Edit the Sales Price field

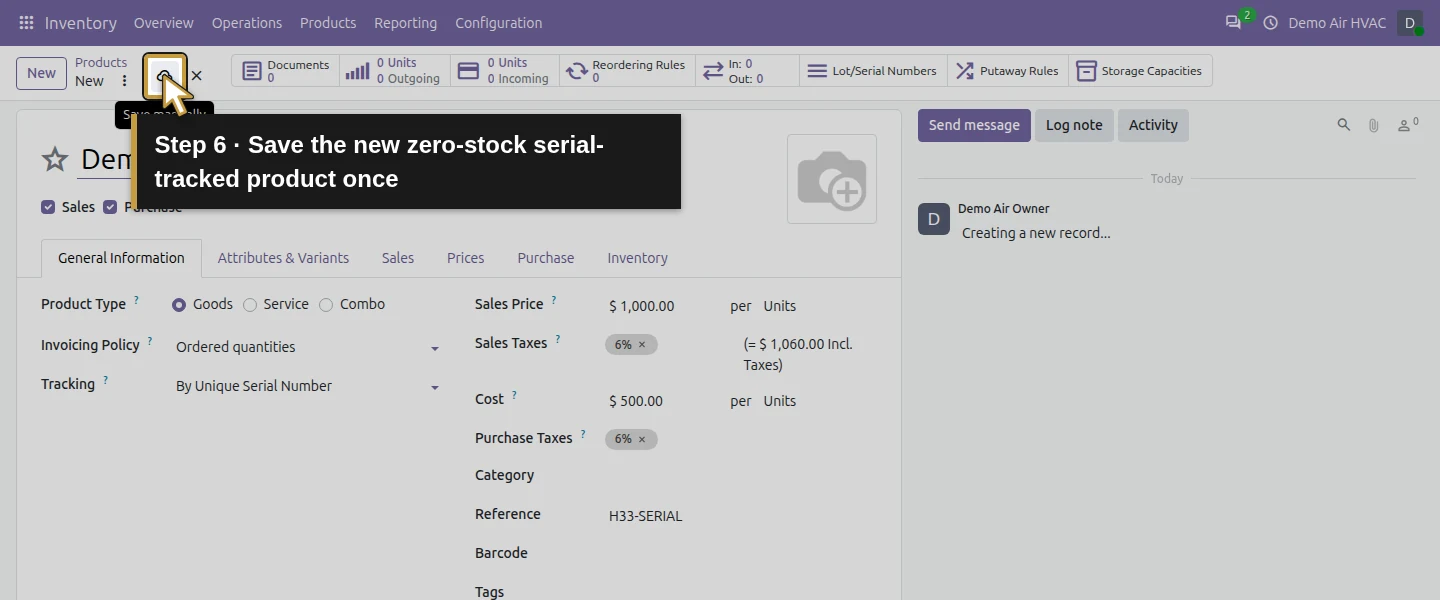coord(664,306)
